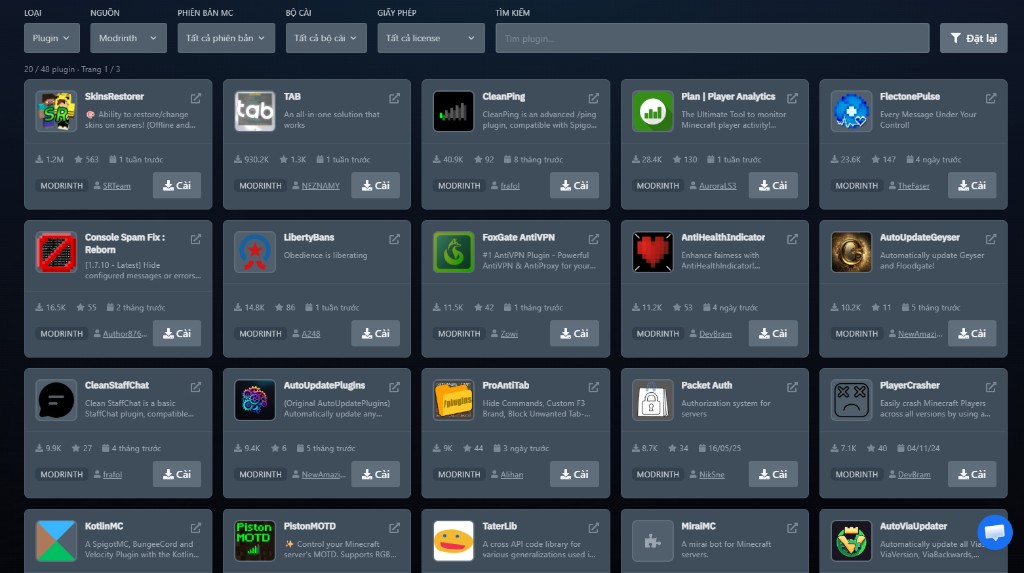Screen dimensions: 1024x573
Task: Open FlectonePulse external link icon
Action: point(991,98)
